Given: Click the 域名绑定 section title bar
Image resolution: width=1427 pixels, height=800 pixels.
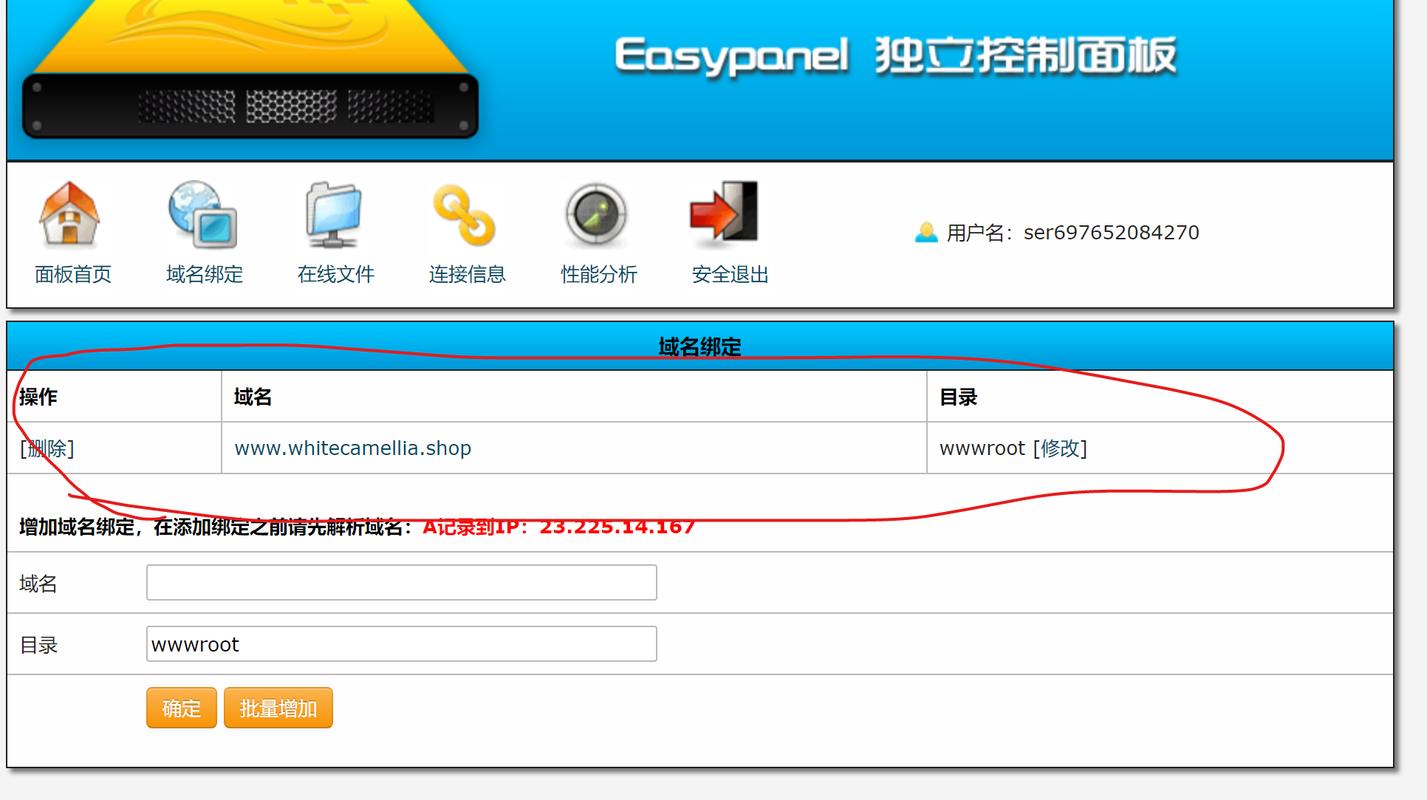Looking at the screenshot, I should [x=700, y=346].
